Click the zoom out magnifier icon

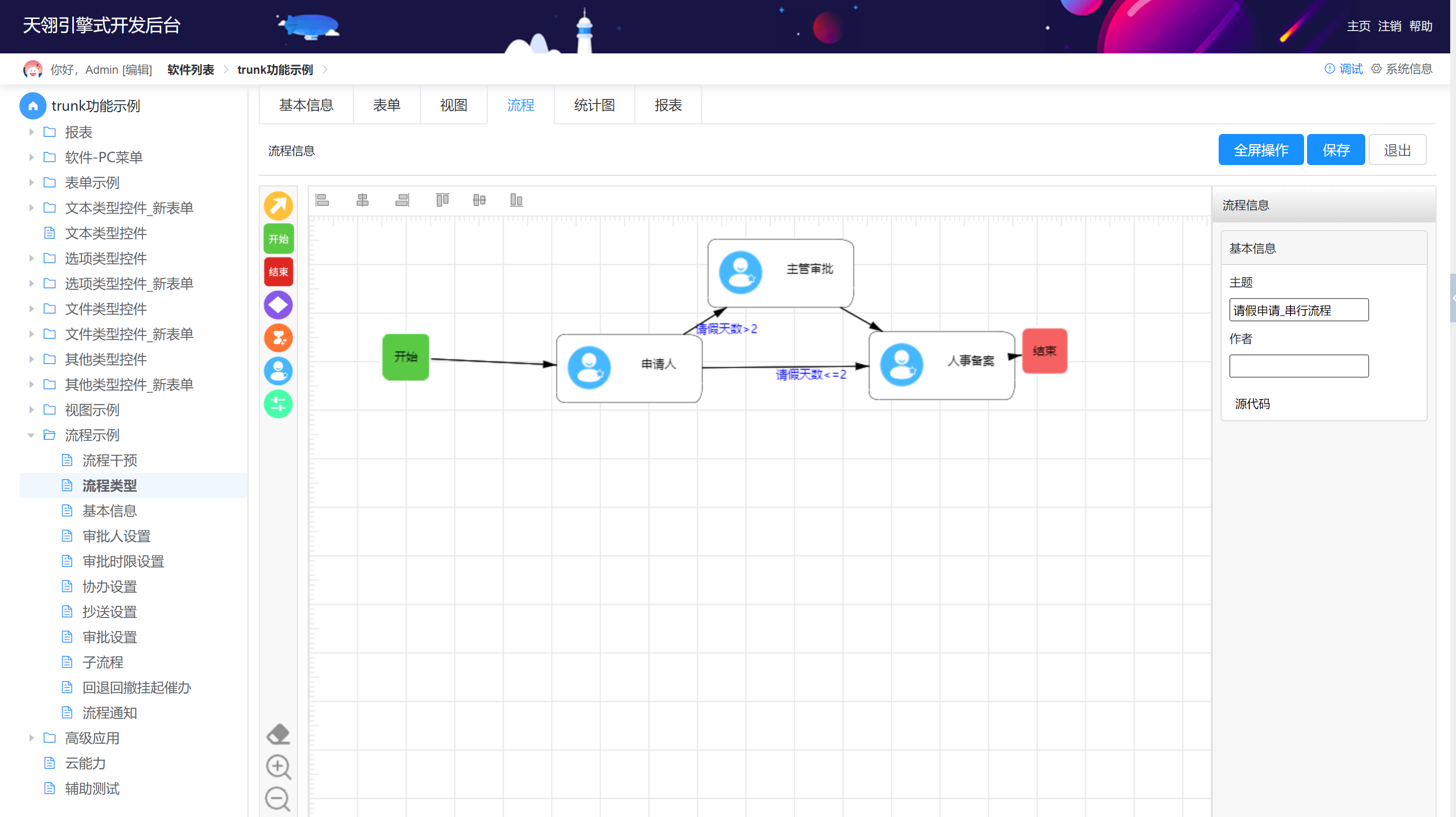pyautogui.click(x=278, y=799)
